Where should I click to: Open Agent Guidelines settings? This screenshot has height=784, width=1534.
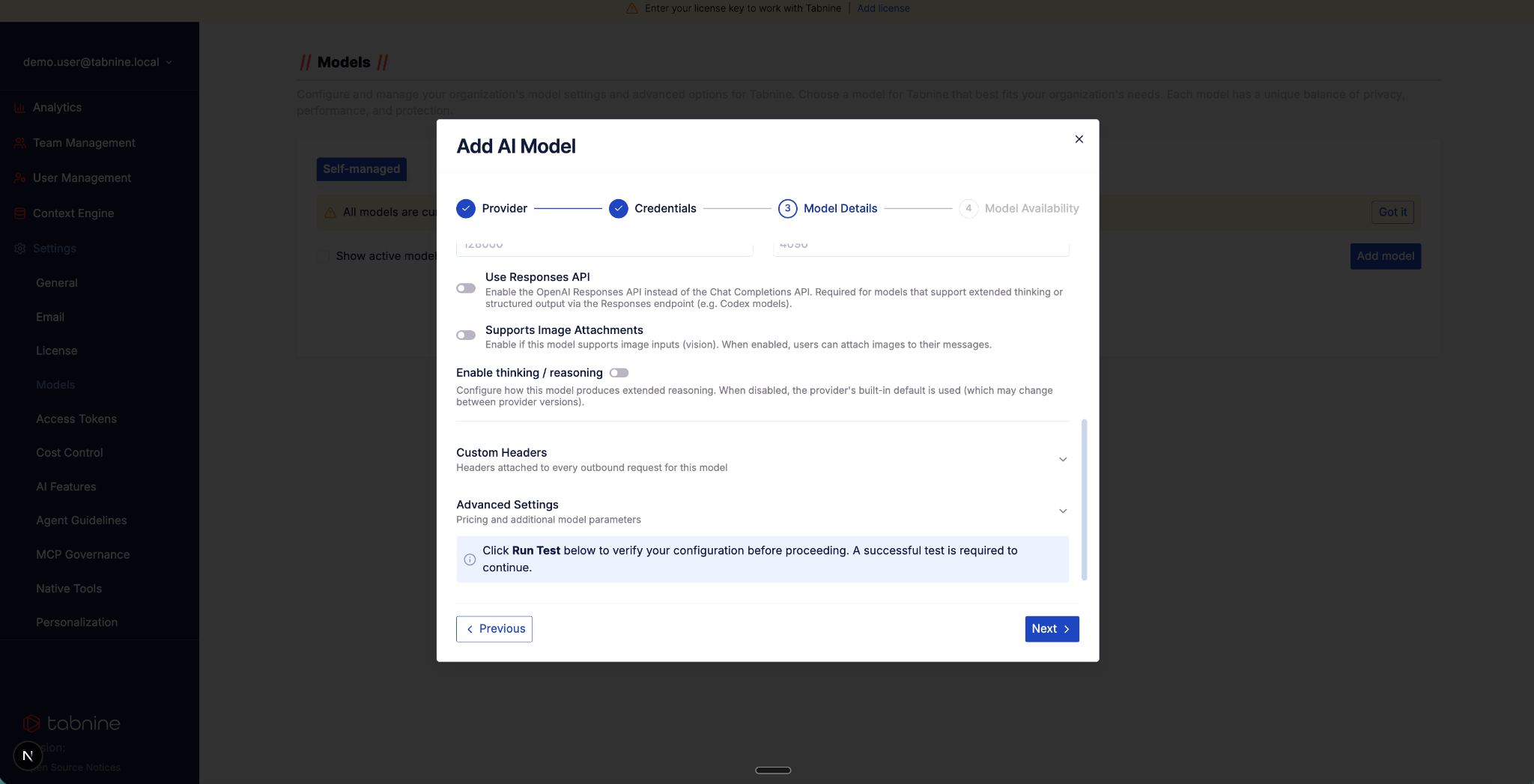[x=82, y=520]
